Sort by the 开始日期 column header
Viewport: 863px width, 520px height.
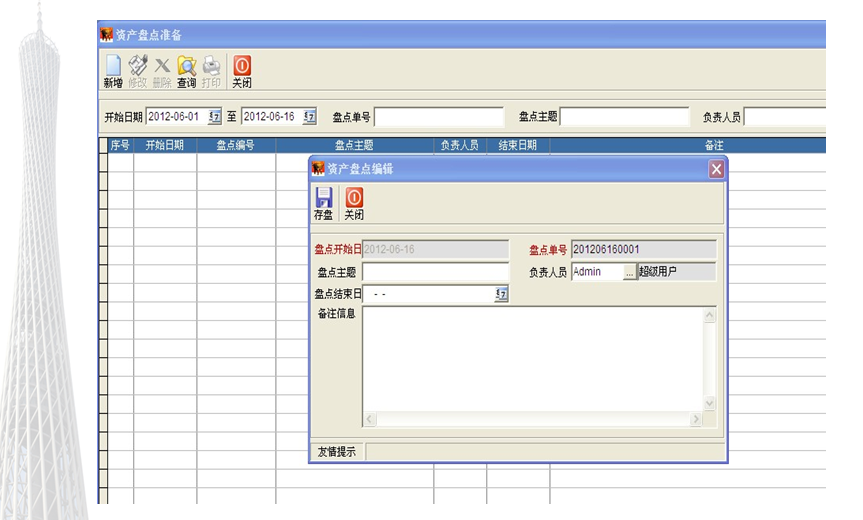pyautogui.click(x=165, y=145)
